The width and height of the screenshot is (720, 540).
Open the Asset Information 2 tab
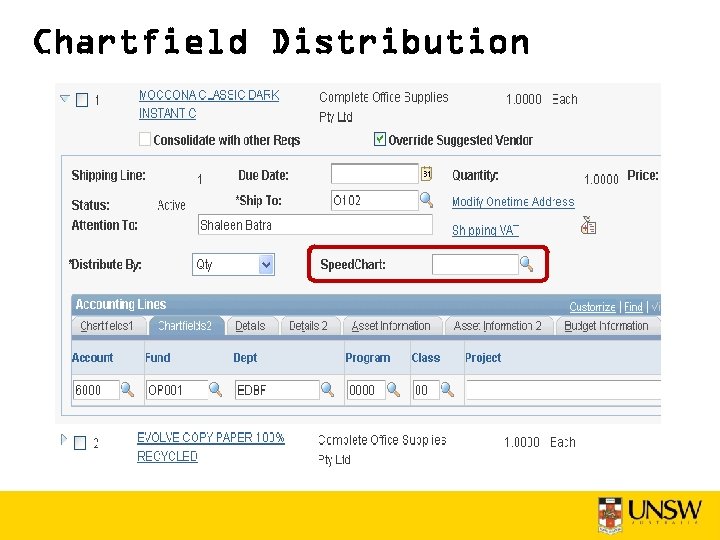[498, 326]
